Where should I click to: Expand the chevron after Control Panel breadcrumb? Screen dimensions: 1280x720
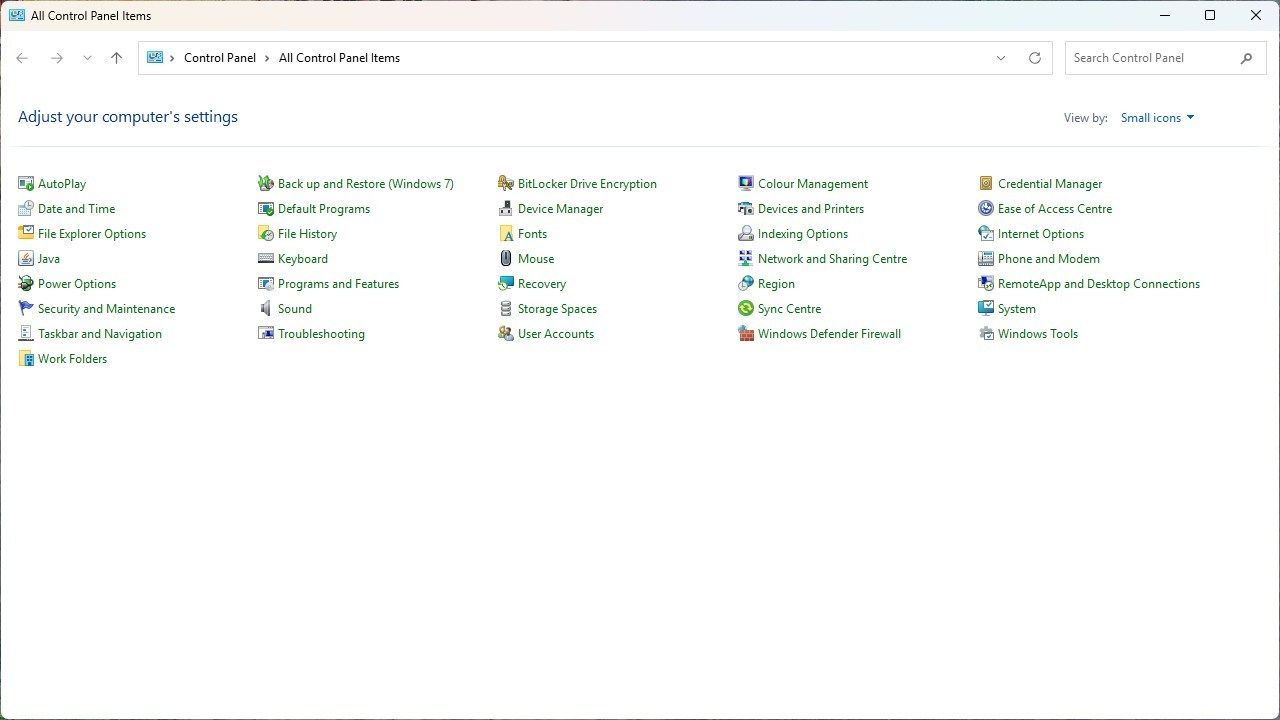tap(268, 58)
